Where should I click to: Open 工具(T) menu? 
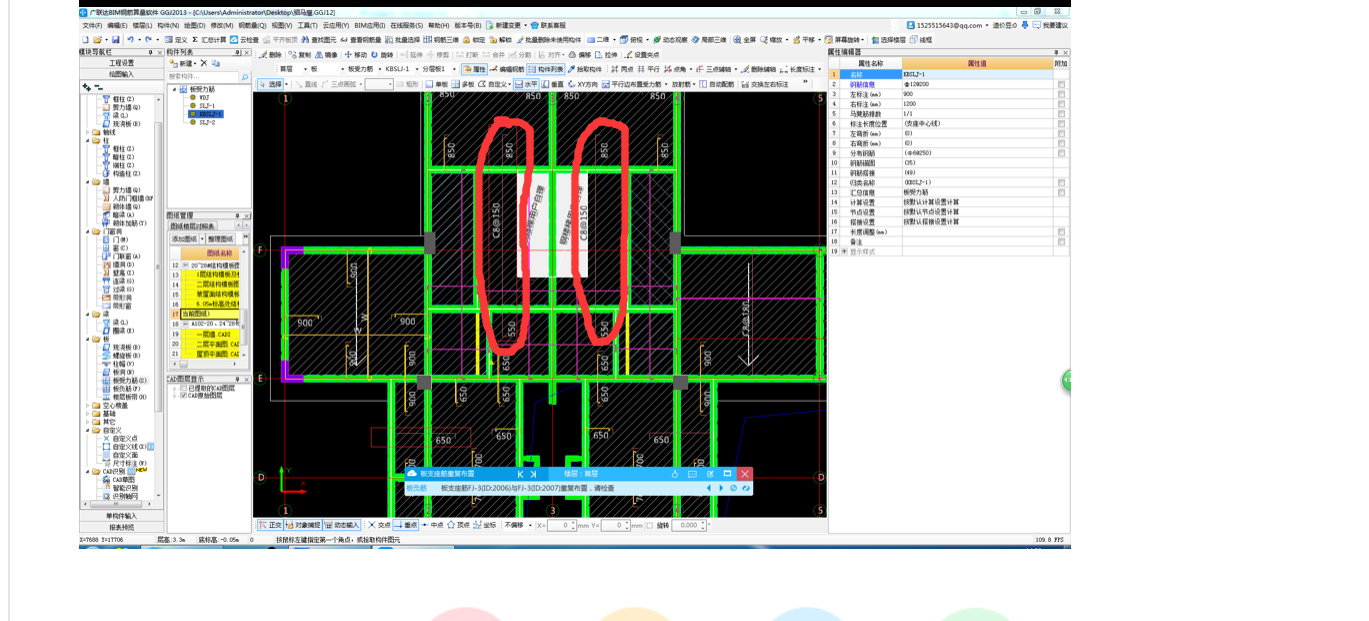[x=307, y=25]
